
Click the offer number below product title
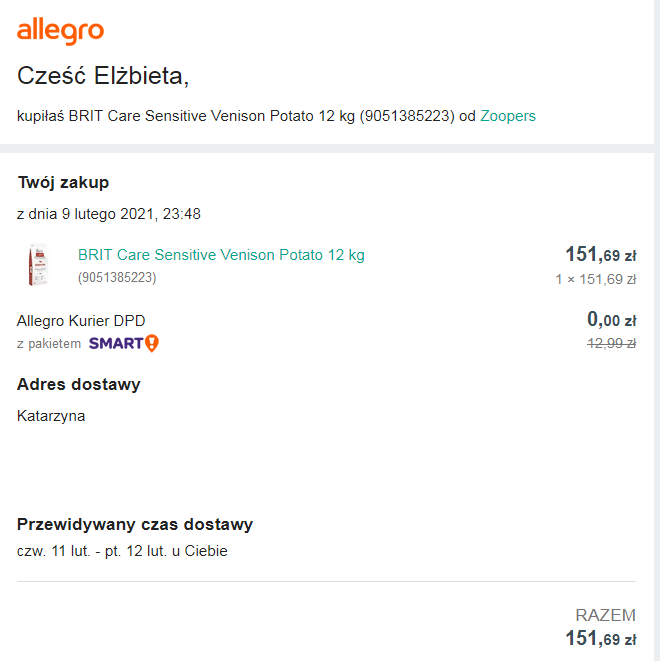point(117,277)
